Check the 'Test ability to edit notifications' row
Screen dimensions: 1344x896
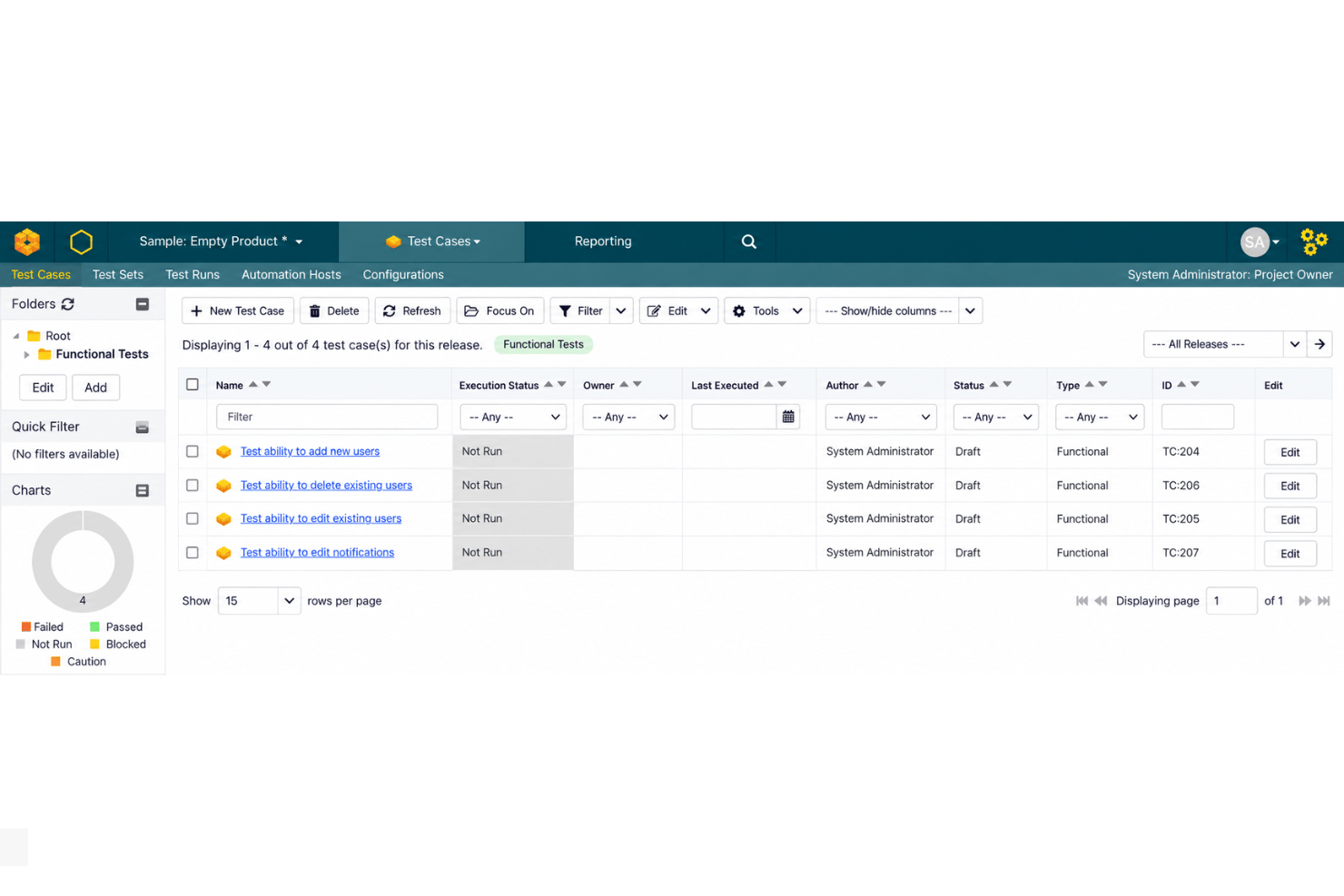(193, 553)
